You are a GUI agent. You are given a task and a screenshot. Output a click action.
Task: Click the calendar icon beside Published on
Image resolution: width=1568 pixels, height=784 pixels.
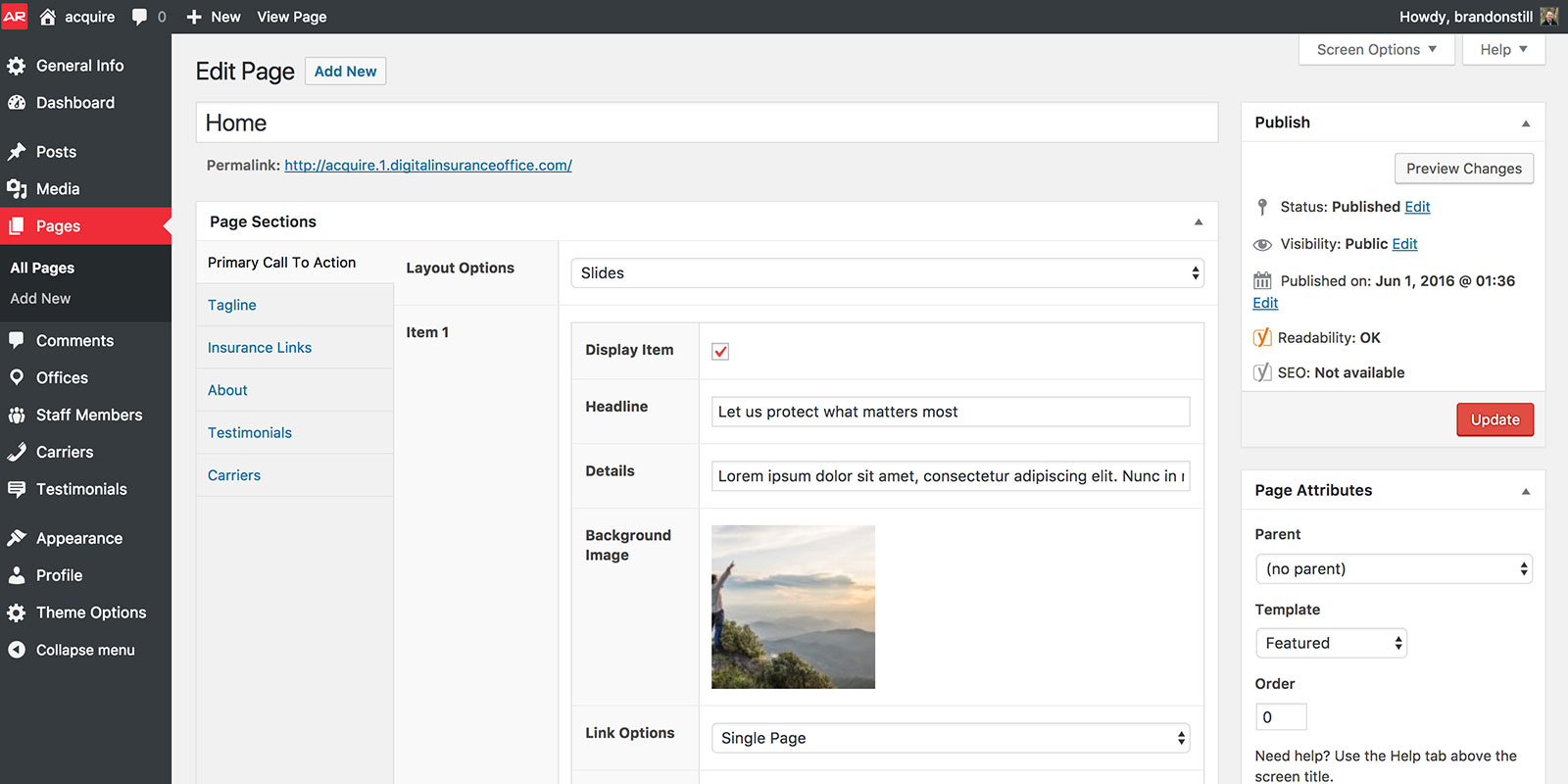(x=1262, y=281)
